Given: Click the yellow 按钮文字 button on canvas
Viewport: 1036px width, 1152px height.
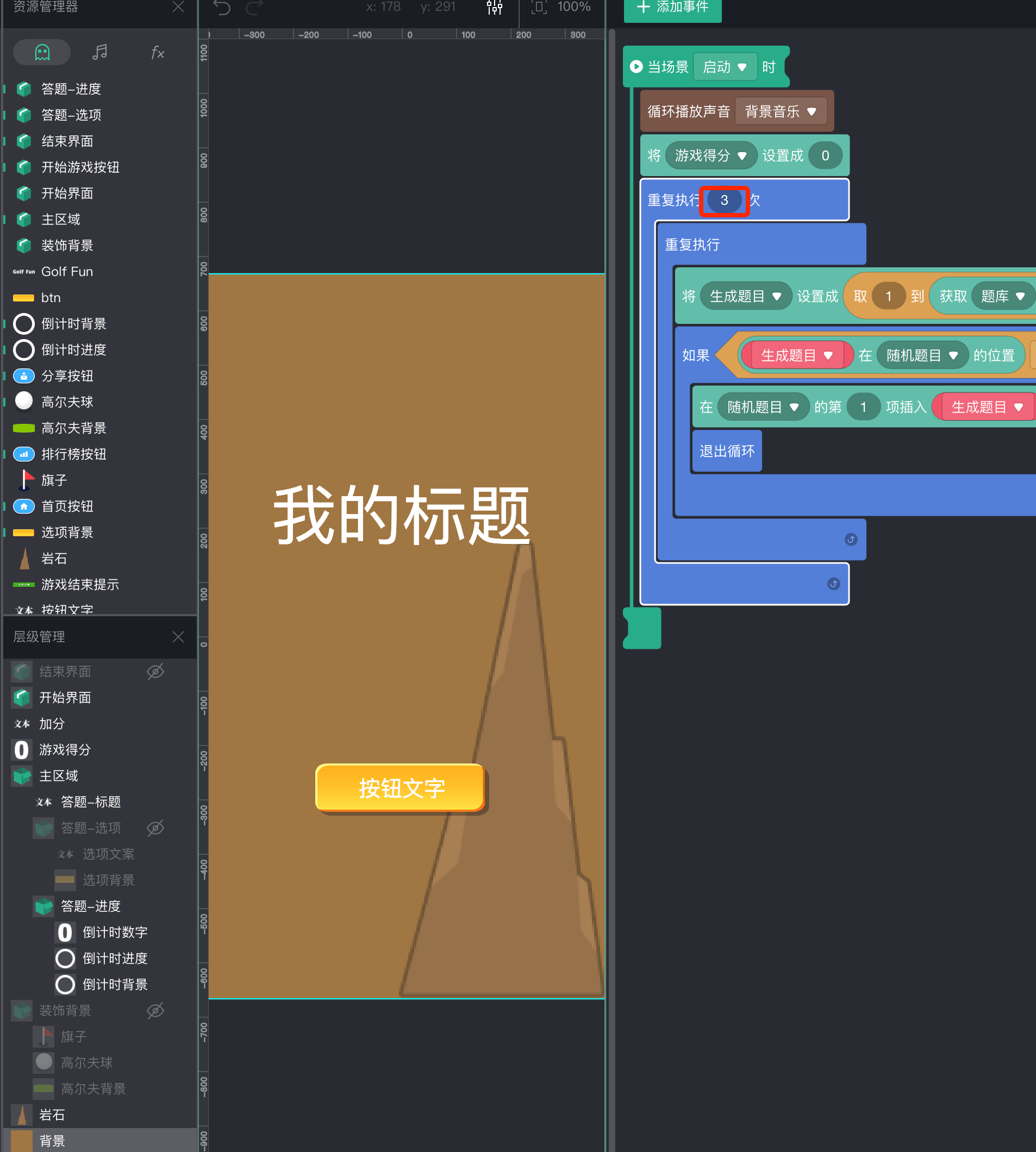Looking at the screenshot, I should pyautogui.click(x=401, y=788).
